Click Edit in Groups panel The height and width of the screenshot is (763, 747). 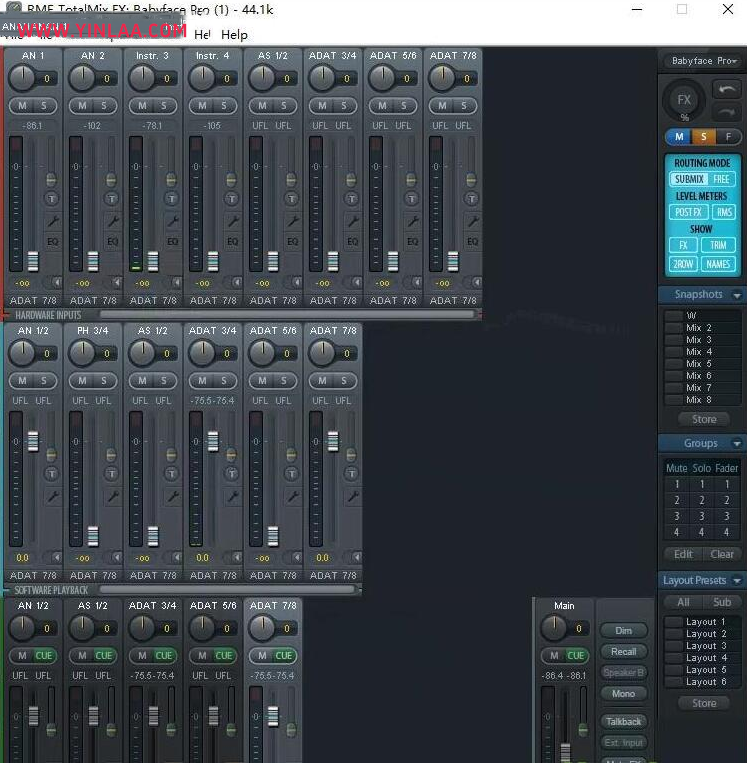683,554
